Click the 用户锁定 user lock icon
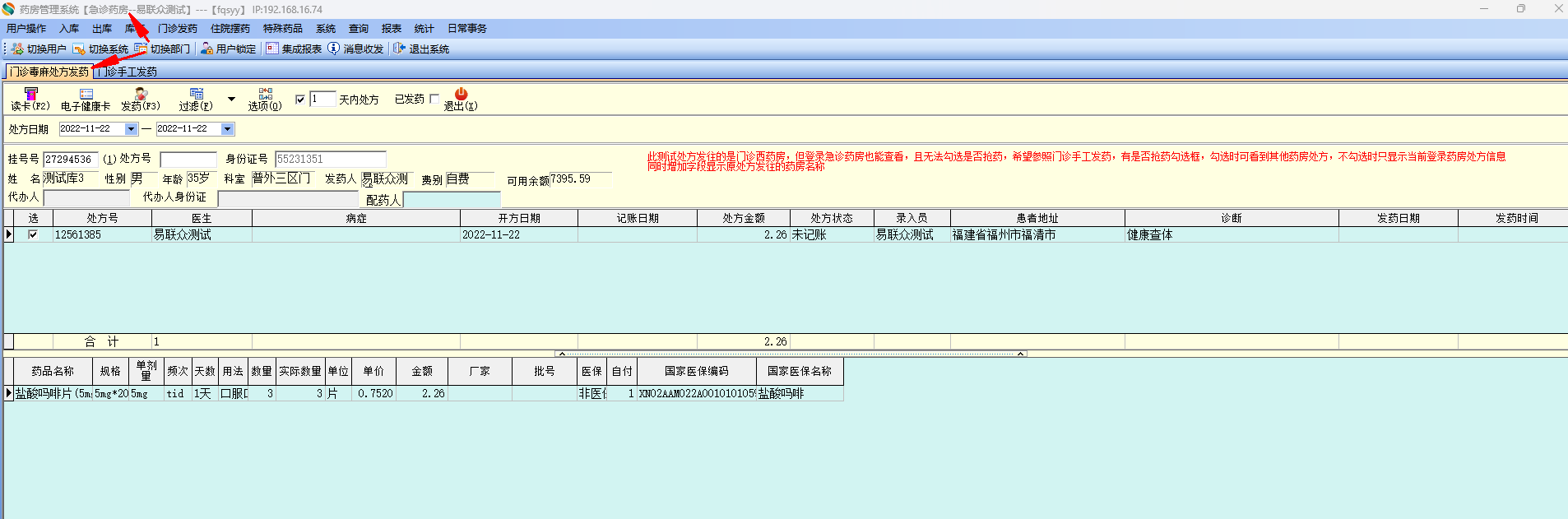The width and height of the screenshot is (1568, 519). pyautogui.click(x=206, y=49)
